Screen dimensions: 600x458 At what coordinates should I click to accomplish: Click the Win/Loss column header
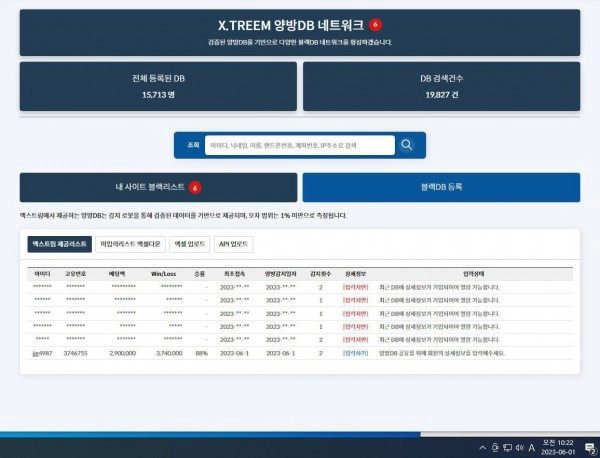click(x=163, y=274)
